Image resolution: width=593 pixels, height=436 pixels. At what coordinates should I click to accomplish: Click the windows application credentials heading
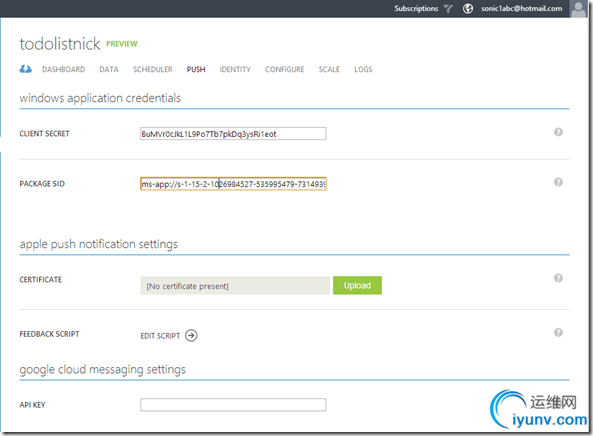pos(100,98)
